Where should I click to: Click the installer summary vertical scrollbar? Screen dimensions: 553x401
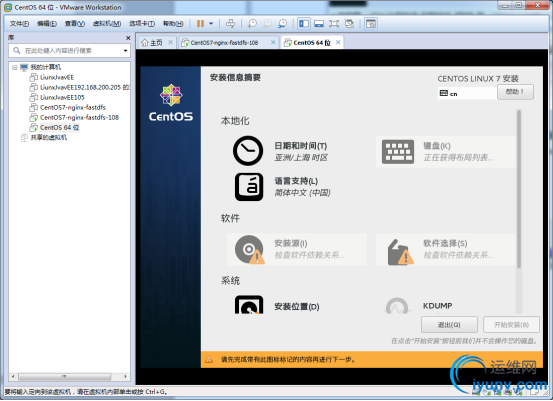point(518,189)
